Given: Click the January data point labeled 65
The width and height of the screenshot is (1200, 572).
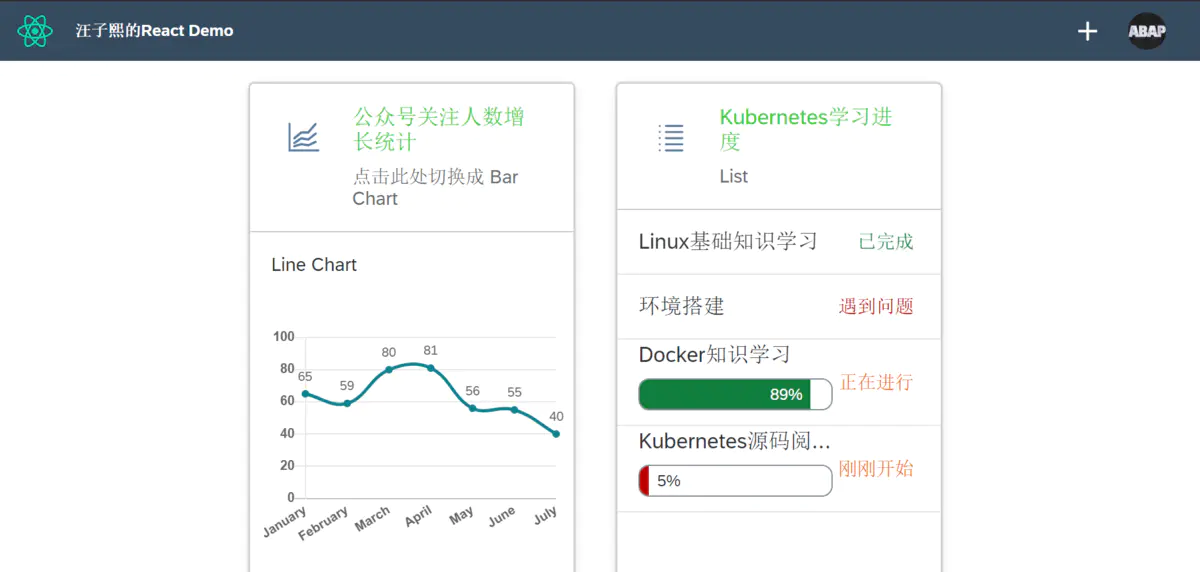Looking at the screenshot, I should point(305,393).
